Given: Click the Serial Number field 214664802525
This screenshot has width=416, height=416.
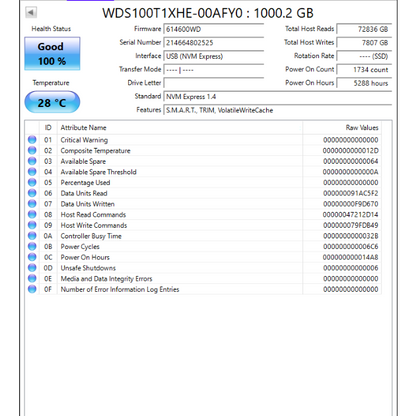Looking at the screenshot, I should click(214, 43).
